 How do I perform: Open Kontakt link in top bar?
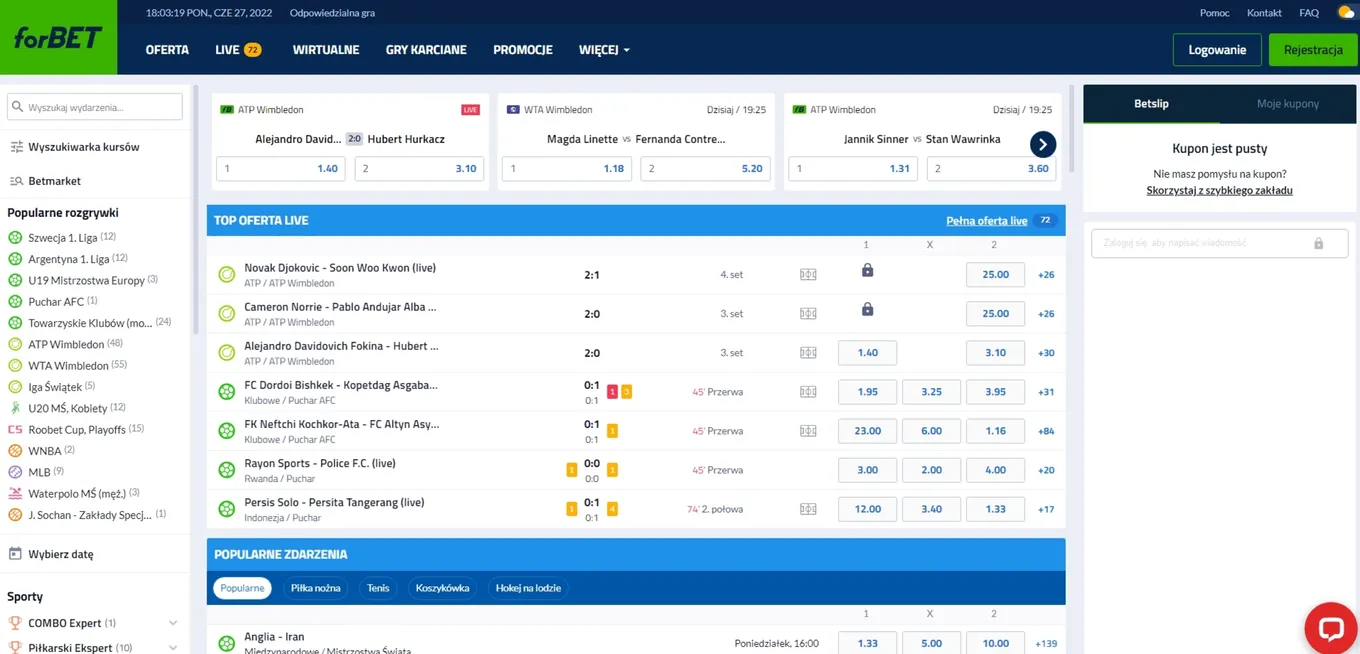tap(1264, 13)
